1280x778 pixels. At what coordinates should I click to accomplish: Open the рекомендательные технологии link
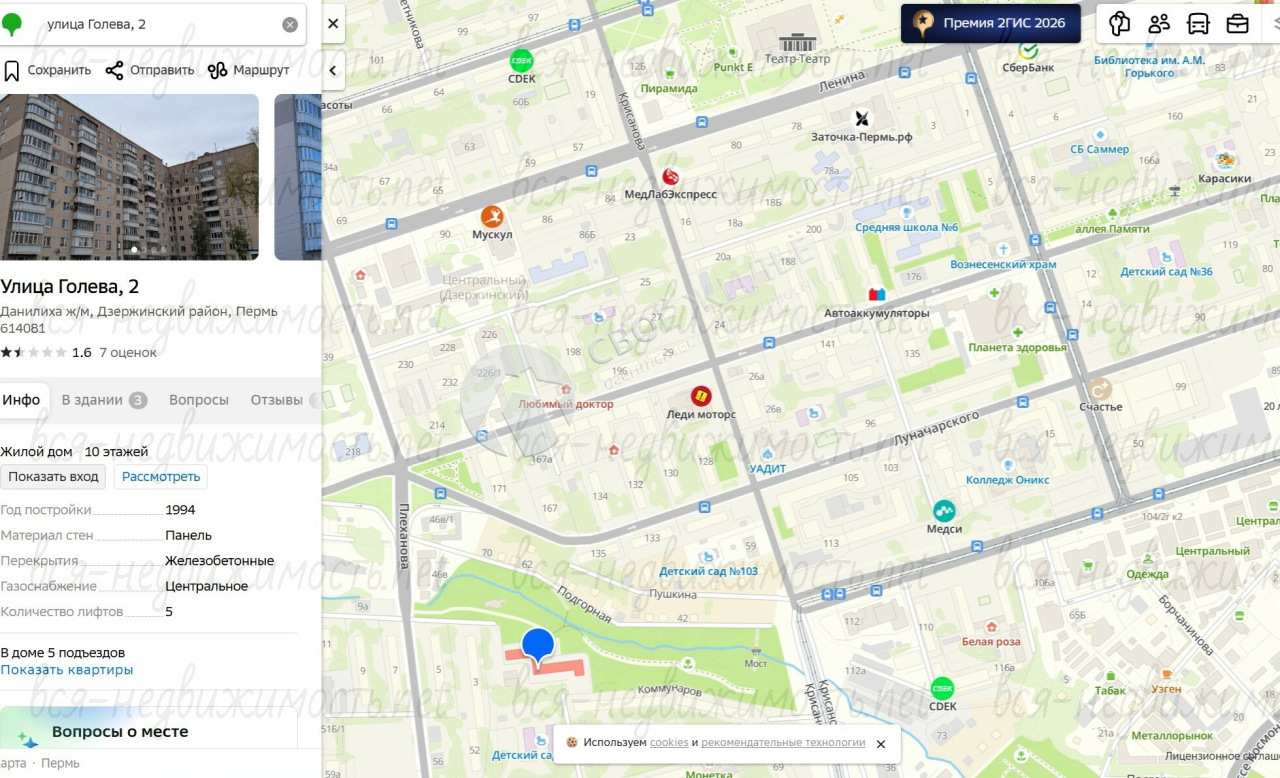[x=783, y=743]
